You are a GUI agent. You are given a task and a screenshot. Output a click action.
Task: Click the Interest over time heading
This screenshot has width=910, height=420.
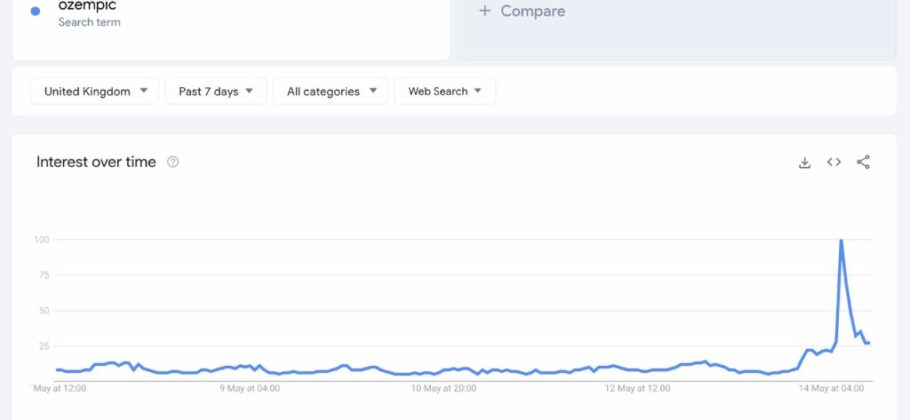point(96,162)
